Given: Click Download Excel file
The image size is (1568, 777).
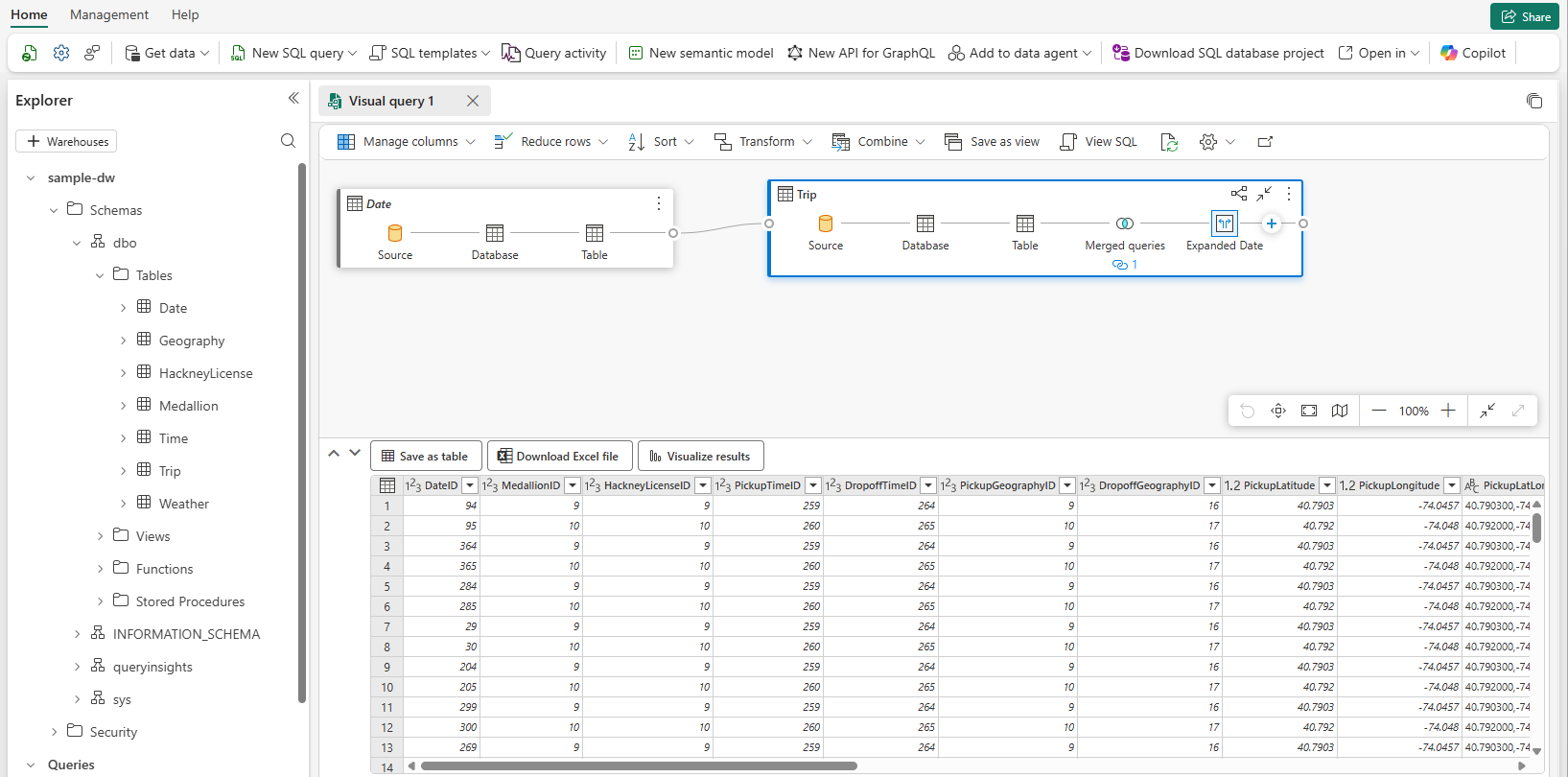Looking at the screenshot, I should (559, 456).
